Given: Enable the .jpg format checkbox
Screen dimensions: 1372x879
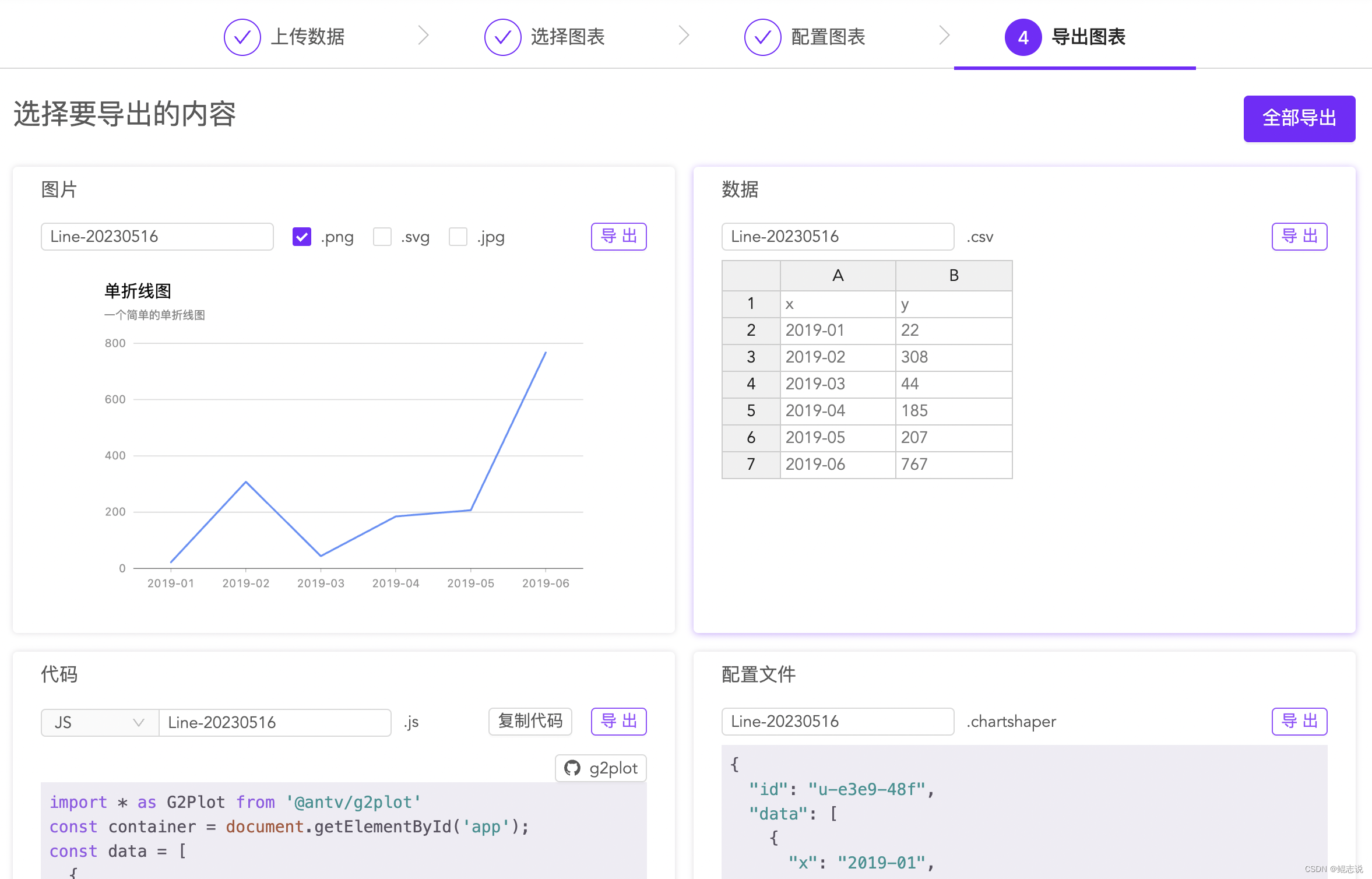Looking at the screenshot, I should pyautogui.click(x=458, y=237).
